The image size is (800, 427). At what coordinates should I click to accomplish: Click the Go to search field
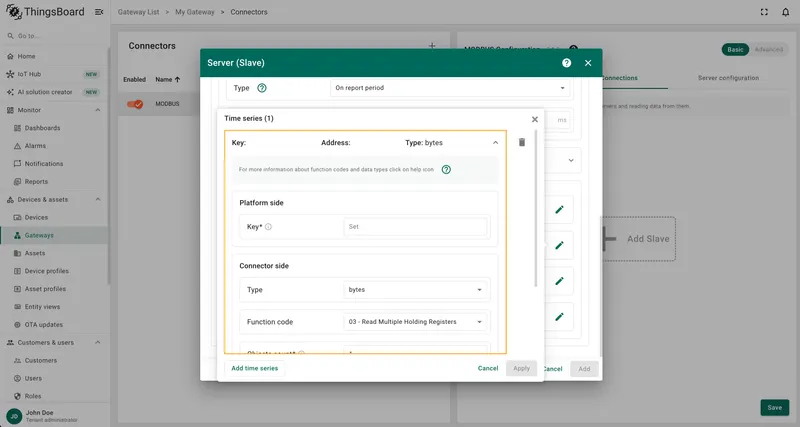[x=54, y=36]
